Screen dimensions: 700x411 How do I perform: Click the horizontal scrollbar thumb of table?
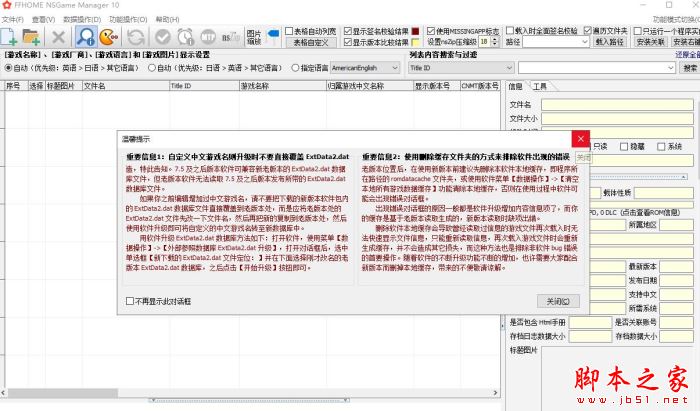click(x=62, y=393)
